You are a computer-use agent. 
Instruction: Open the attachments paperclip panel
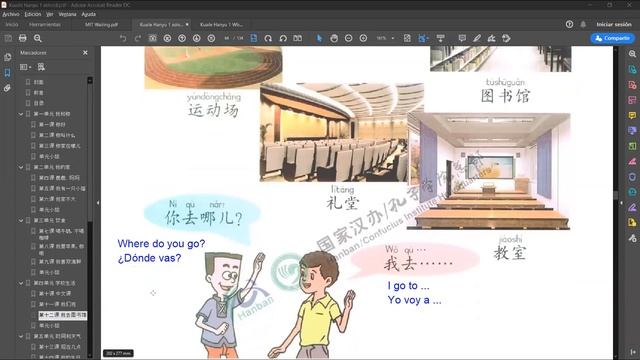point(7,88)
